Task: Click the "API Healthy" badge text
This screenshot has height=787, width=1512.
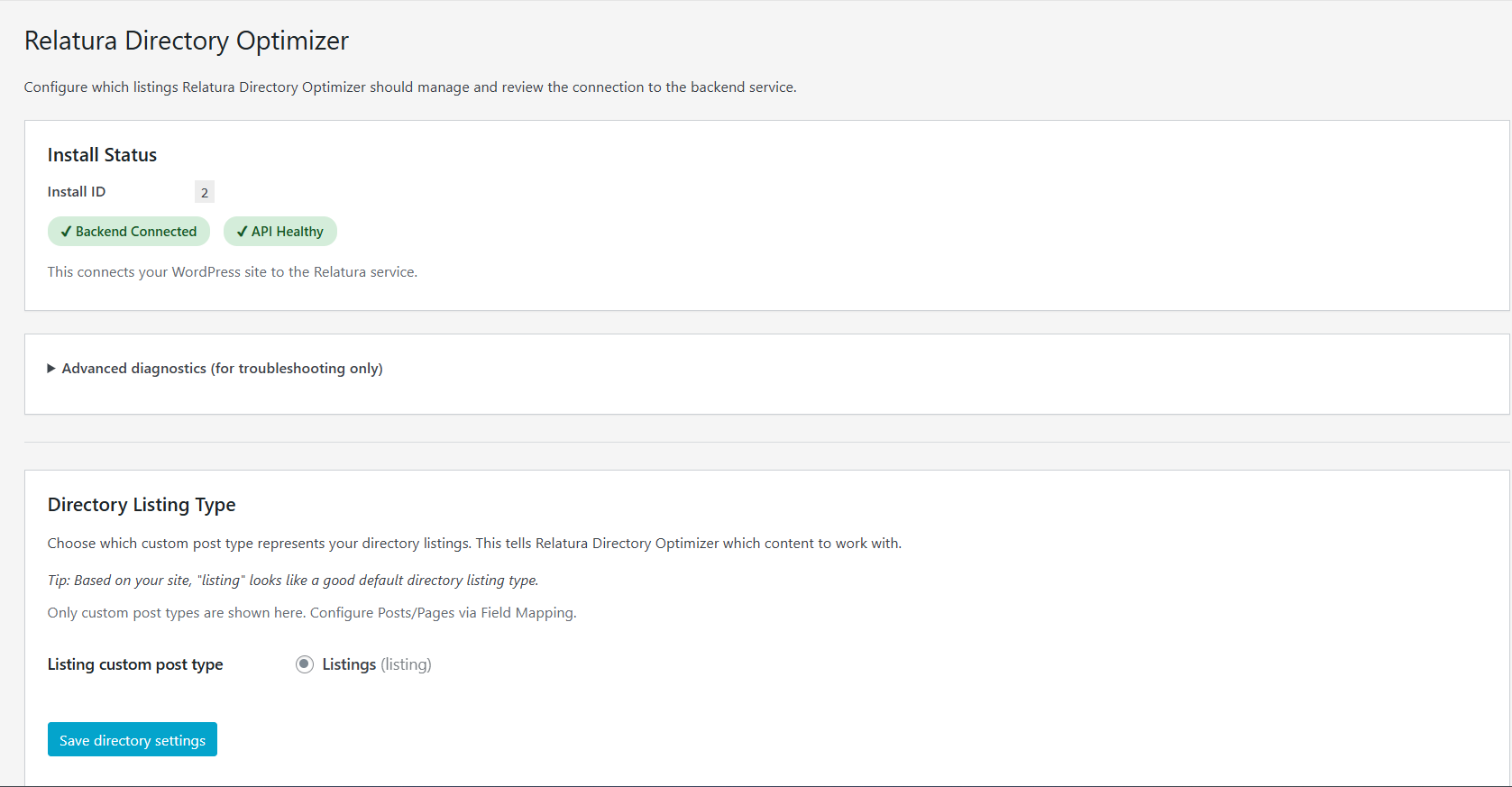Action: click(287, 232)
